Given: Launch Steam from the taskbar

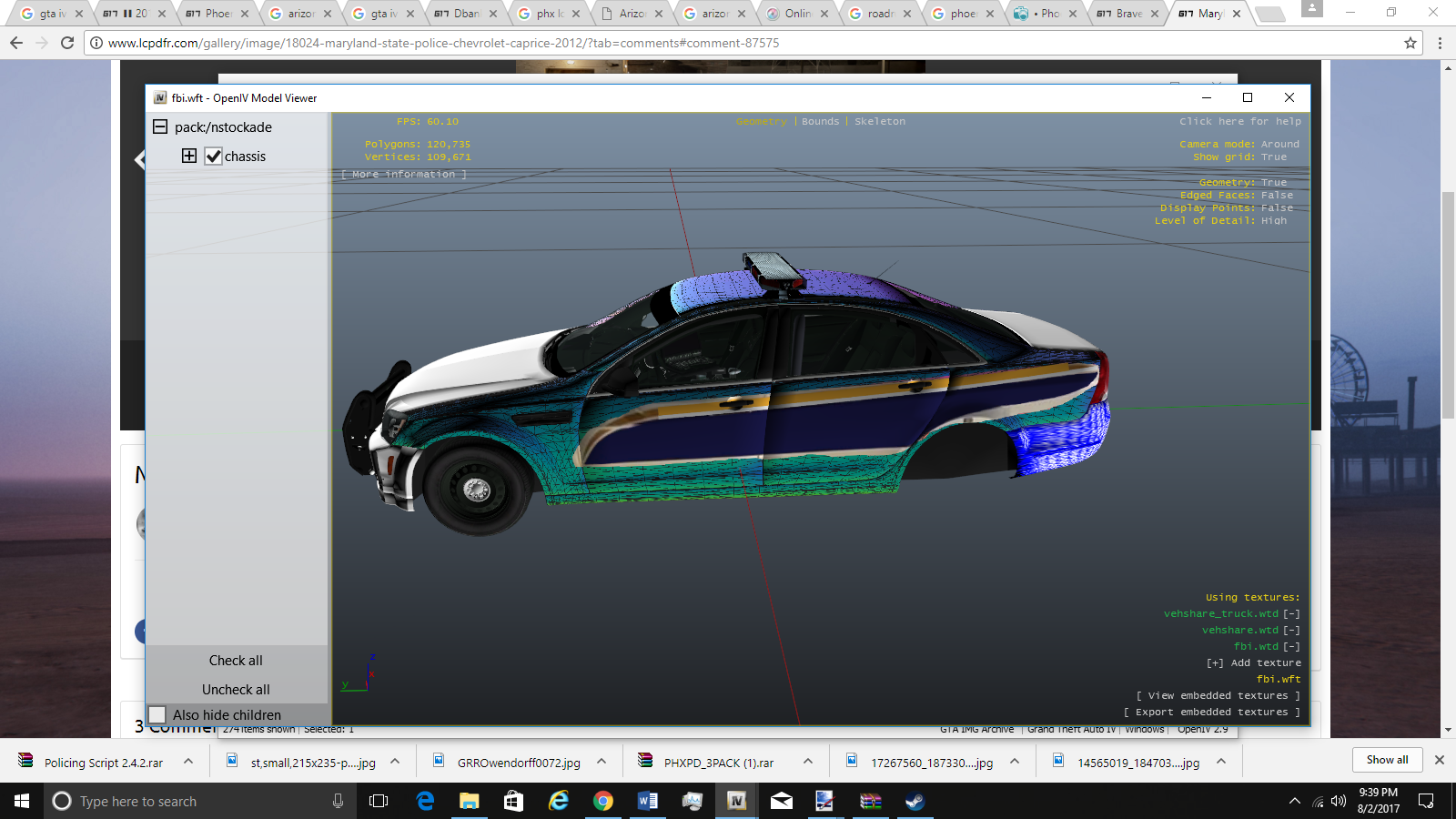Looking at the screenshot, I should [915, 801].
